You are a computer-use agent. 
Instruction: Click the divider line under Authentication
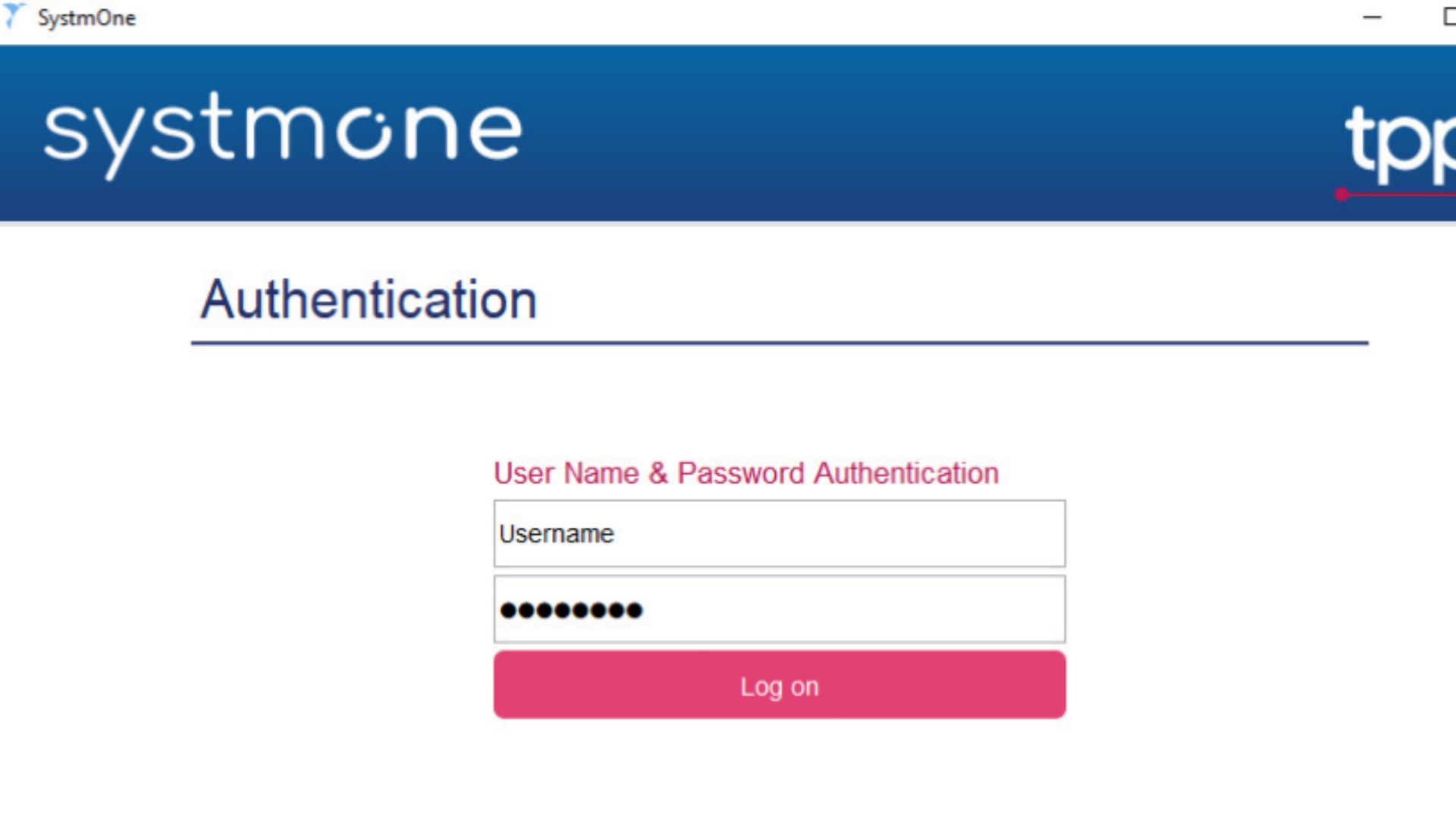[x=779, y=344]
